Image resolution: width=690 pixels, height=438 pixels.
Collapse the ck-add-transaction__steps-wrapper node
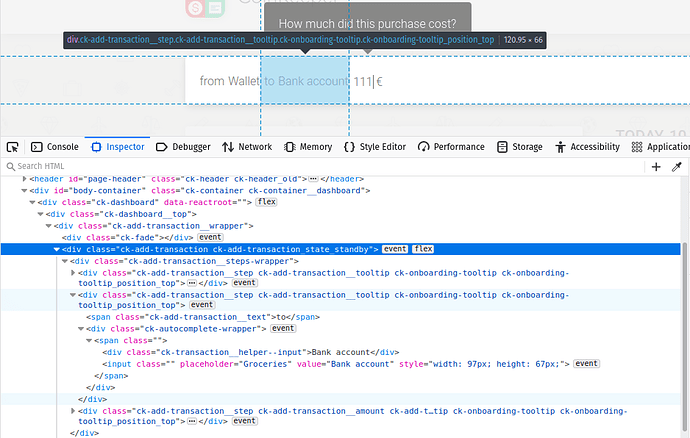tap(65, 261)
